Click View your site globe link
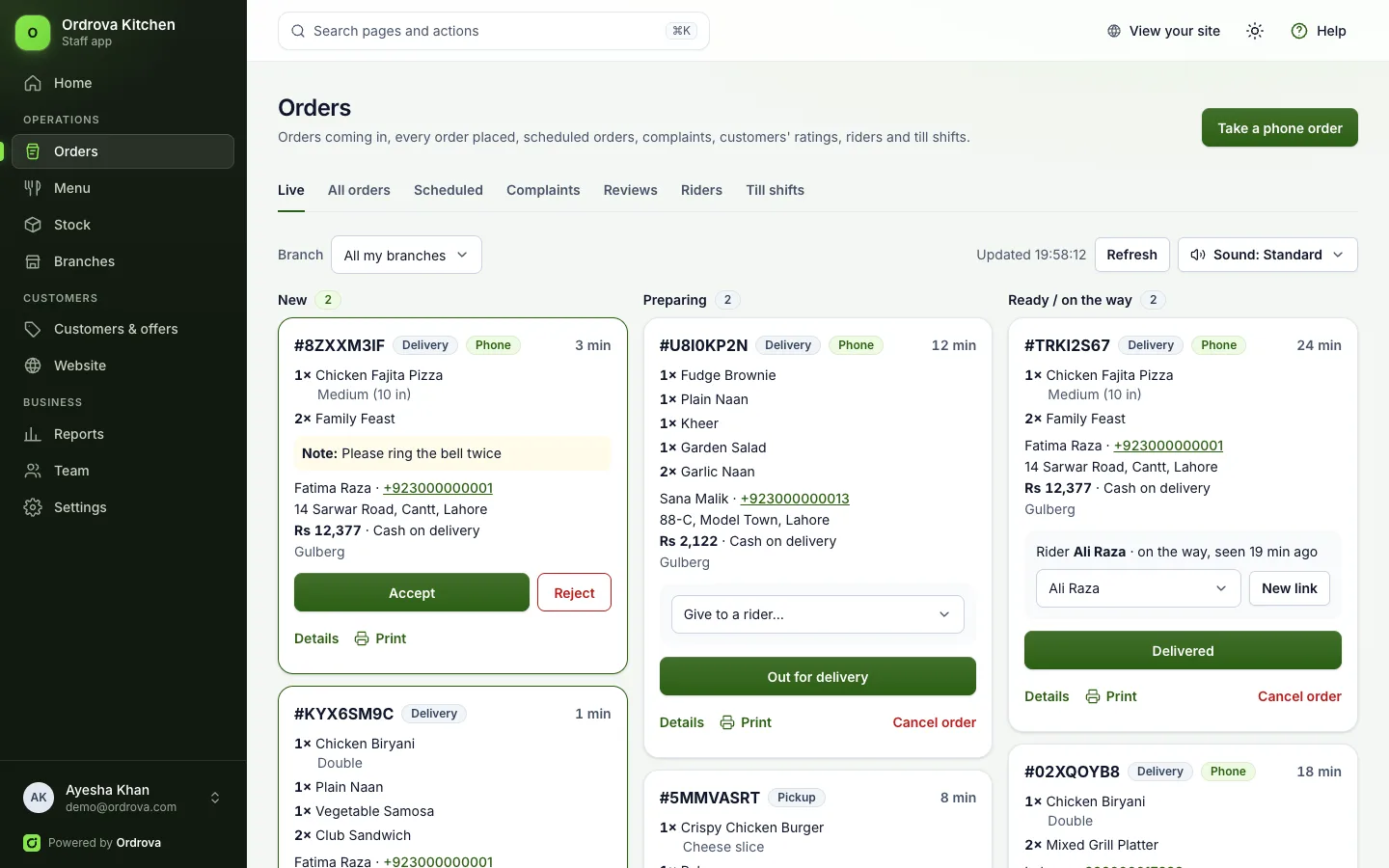The height and width of the screenshot is (868, 1389). pyautogui.click(x=1163, y=31)
